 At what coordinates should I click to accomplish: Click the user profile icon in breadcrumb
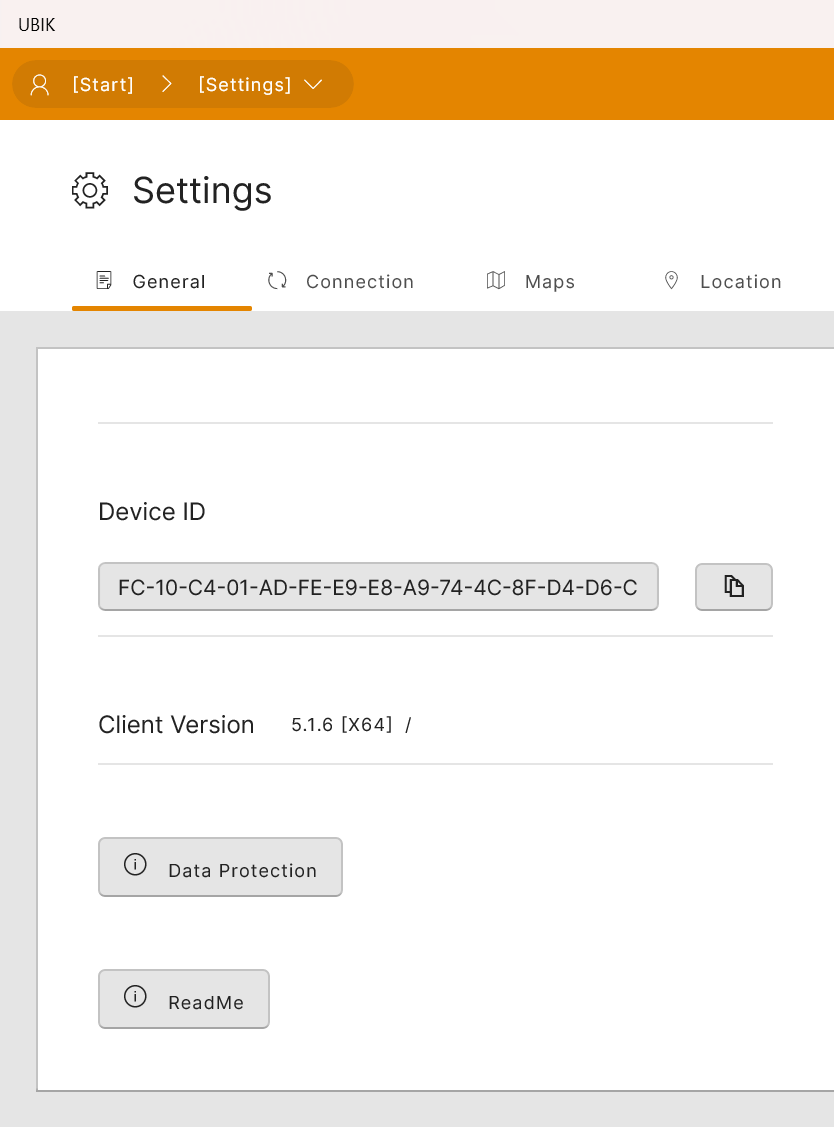[40, 85]
